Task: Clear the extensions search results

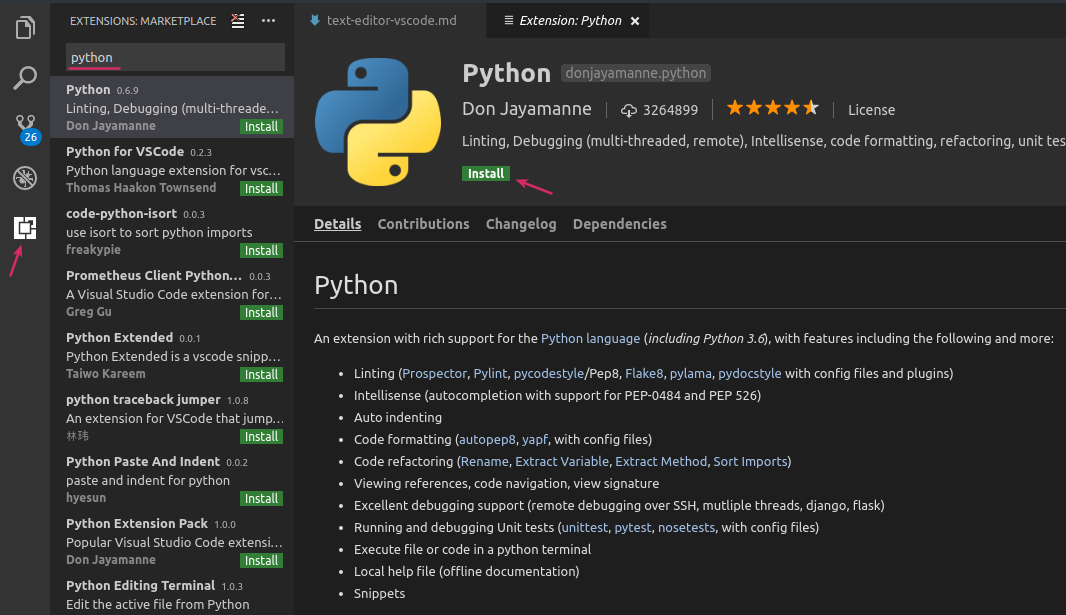Action: tap(237, 20)
